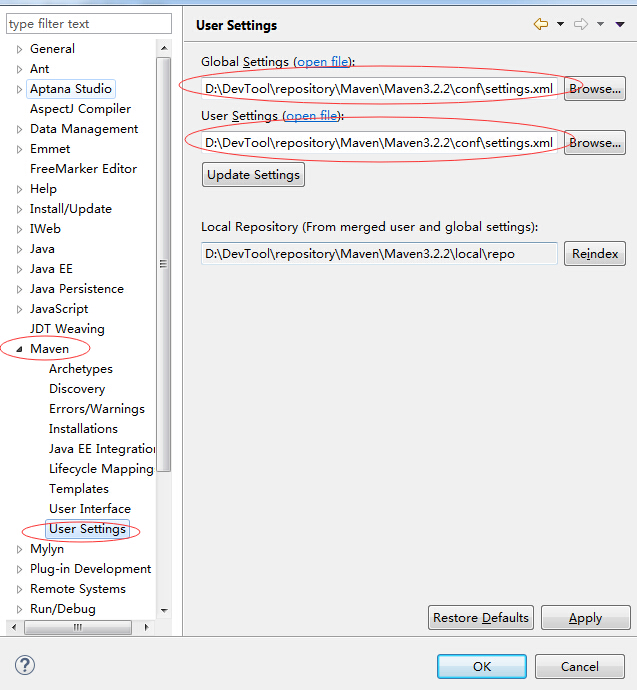Click the forward navigation arrow icon

pyautogui.click(x=581, y=24)
